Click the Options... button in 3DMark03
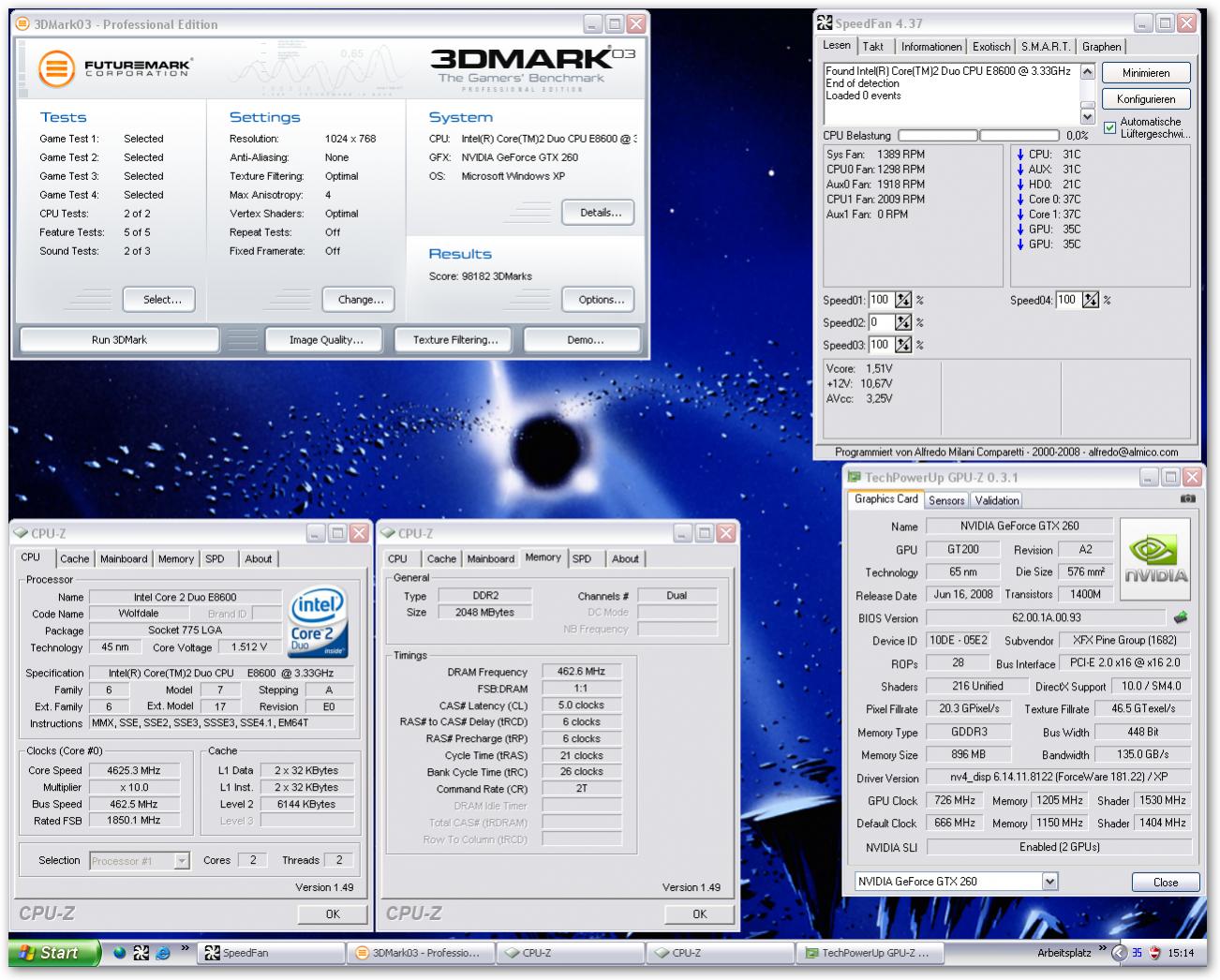This screenshot has height=980, width=1220. tap(600, 300)
